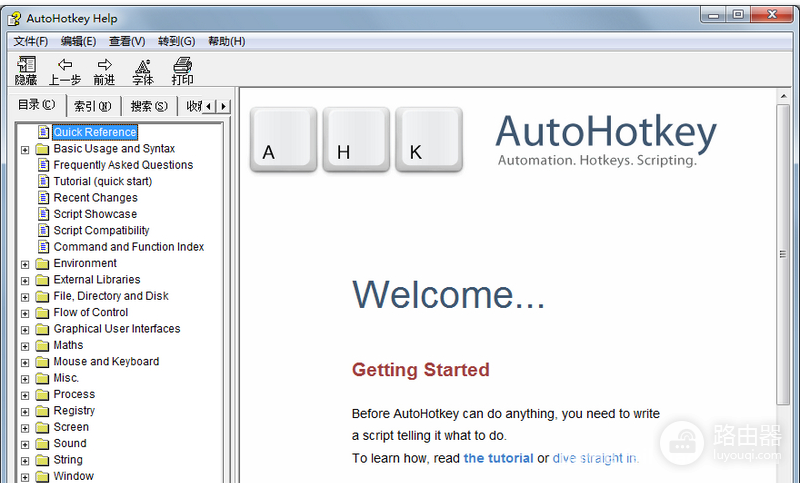Click the Script Showcase page icon
This screenshot has height=483, width=800.
tap(44, 214)
